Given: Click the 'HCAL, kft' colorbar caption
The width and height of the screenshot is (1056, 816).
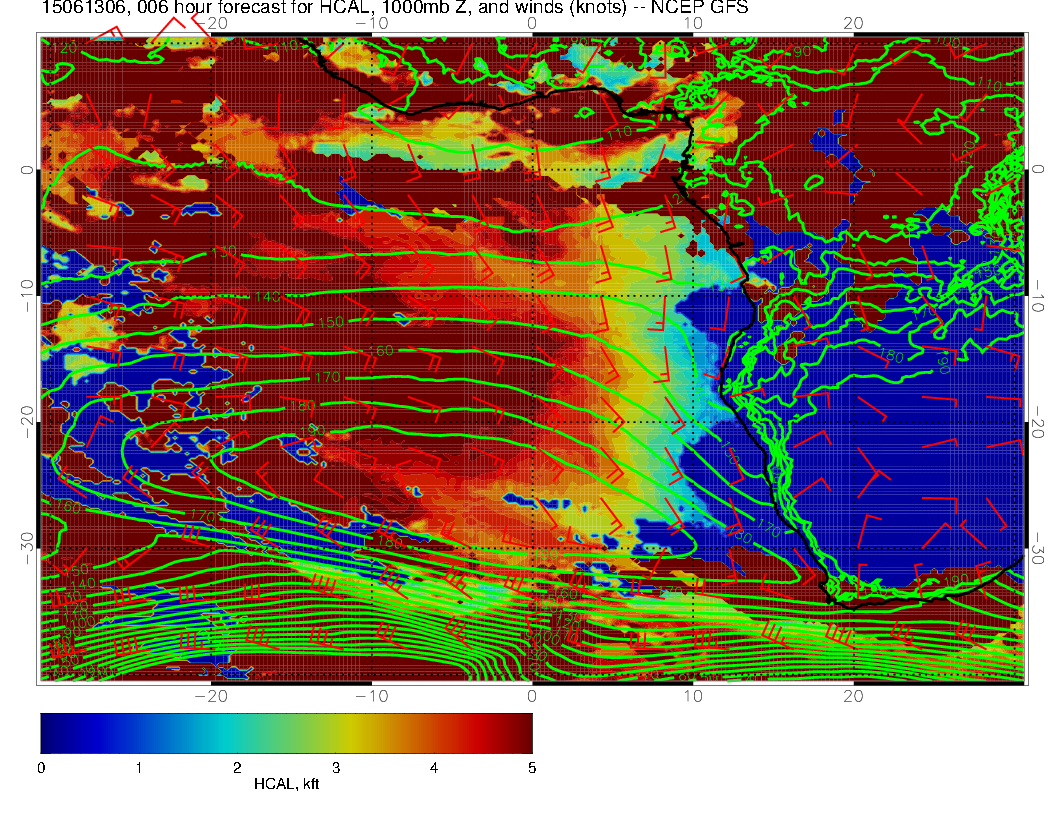Looking at the screenshot, I should click(x=286, y=784).
